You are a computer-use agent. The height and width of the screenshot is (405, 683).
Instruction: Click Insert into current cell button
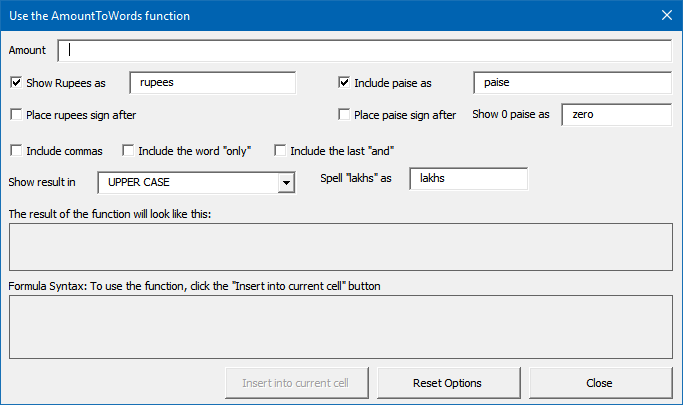click(297, 383)
